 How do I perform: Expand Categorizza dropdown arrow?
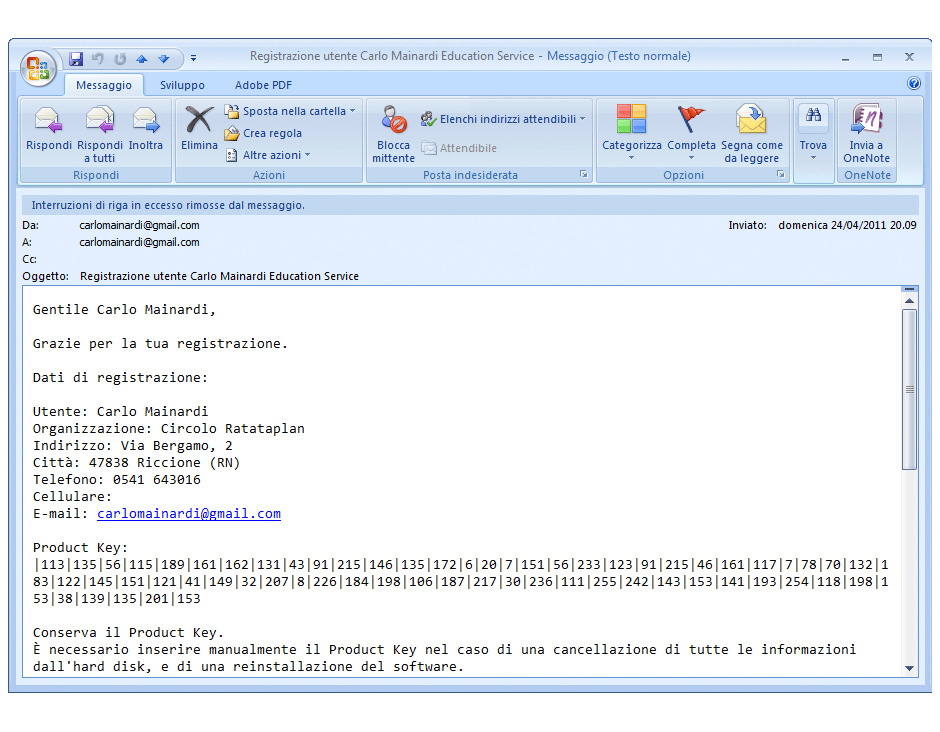point(631,158)
